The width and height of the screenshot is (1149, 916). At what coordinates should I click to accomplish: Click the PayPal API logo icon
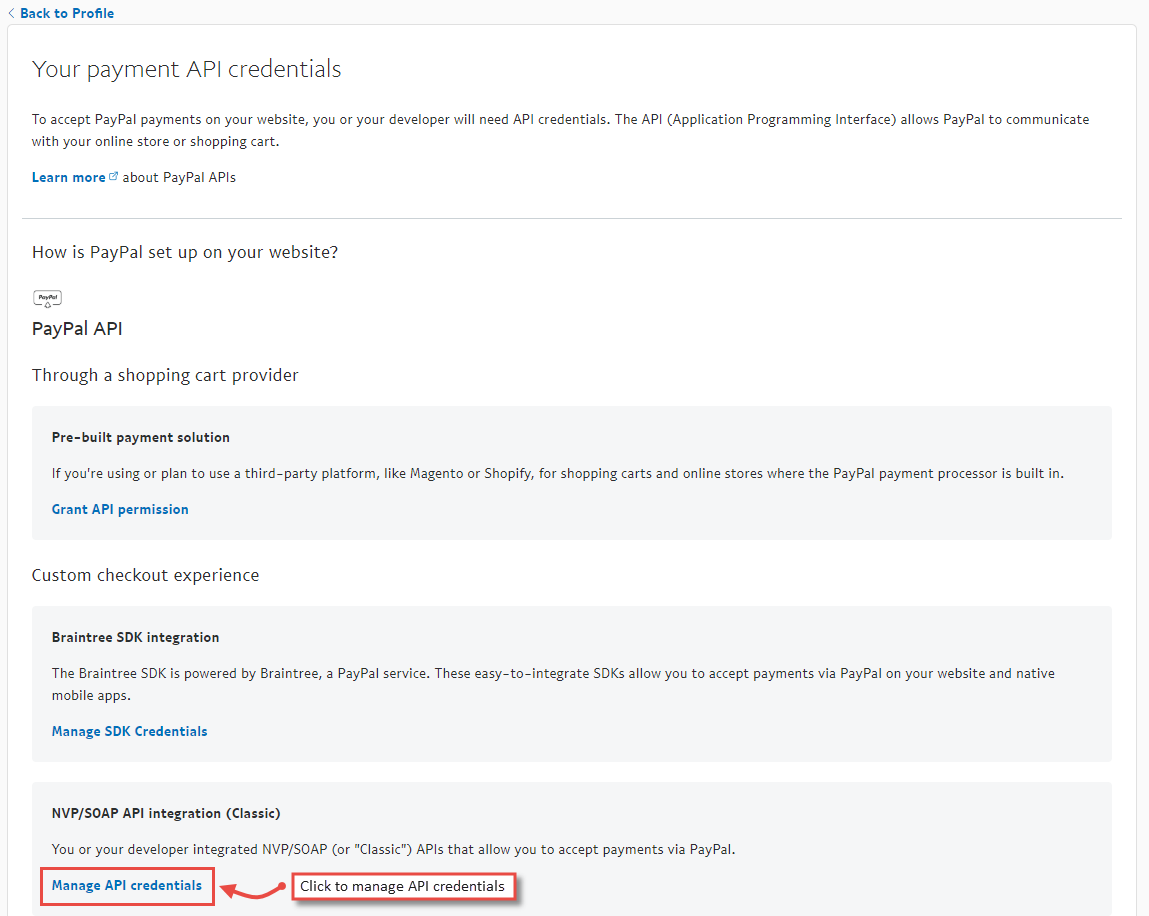pyautogui.click(x=48, y=298)
